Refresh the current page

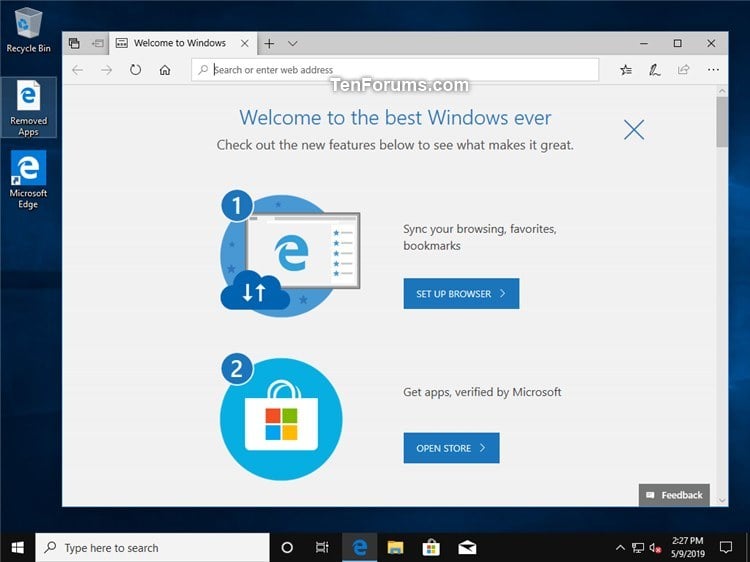point(135,70)
